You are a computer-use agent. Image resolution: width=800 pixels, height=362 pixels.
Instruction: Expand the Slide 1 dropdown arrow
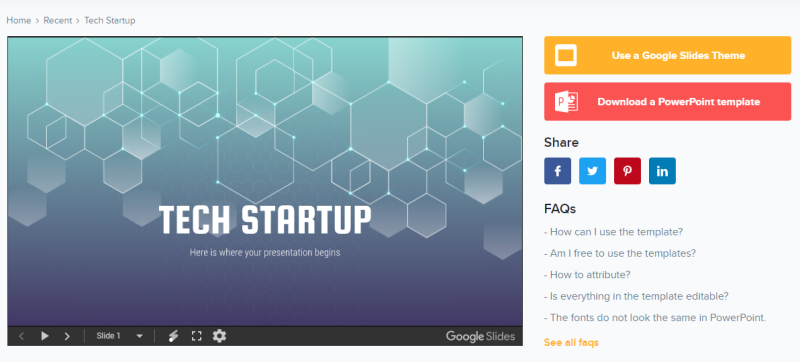[x=139, y=336]
